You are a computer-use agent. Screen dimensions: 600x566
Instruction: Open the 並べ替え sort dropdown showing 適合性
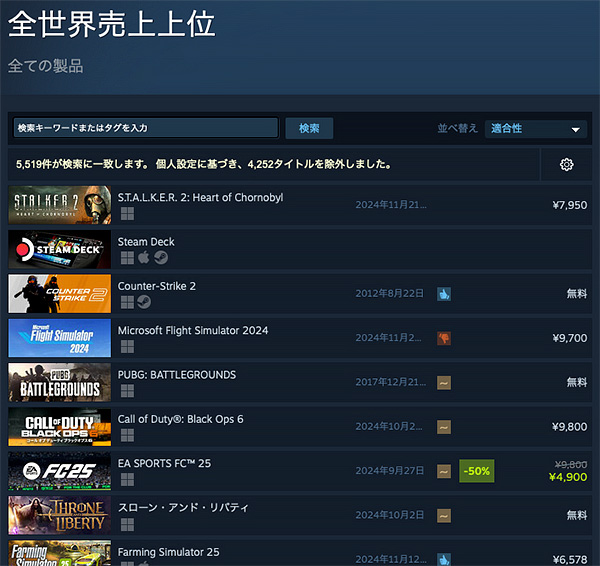tap(536, 129)
